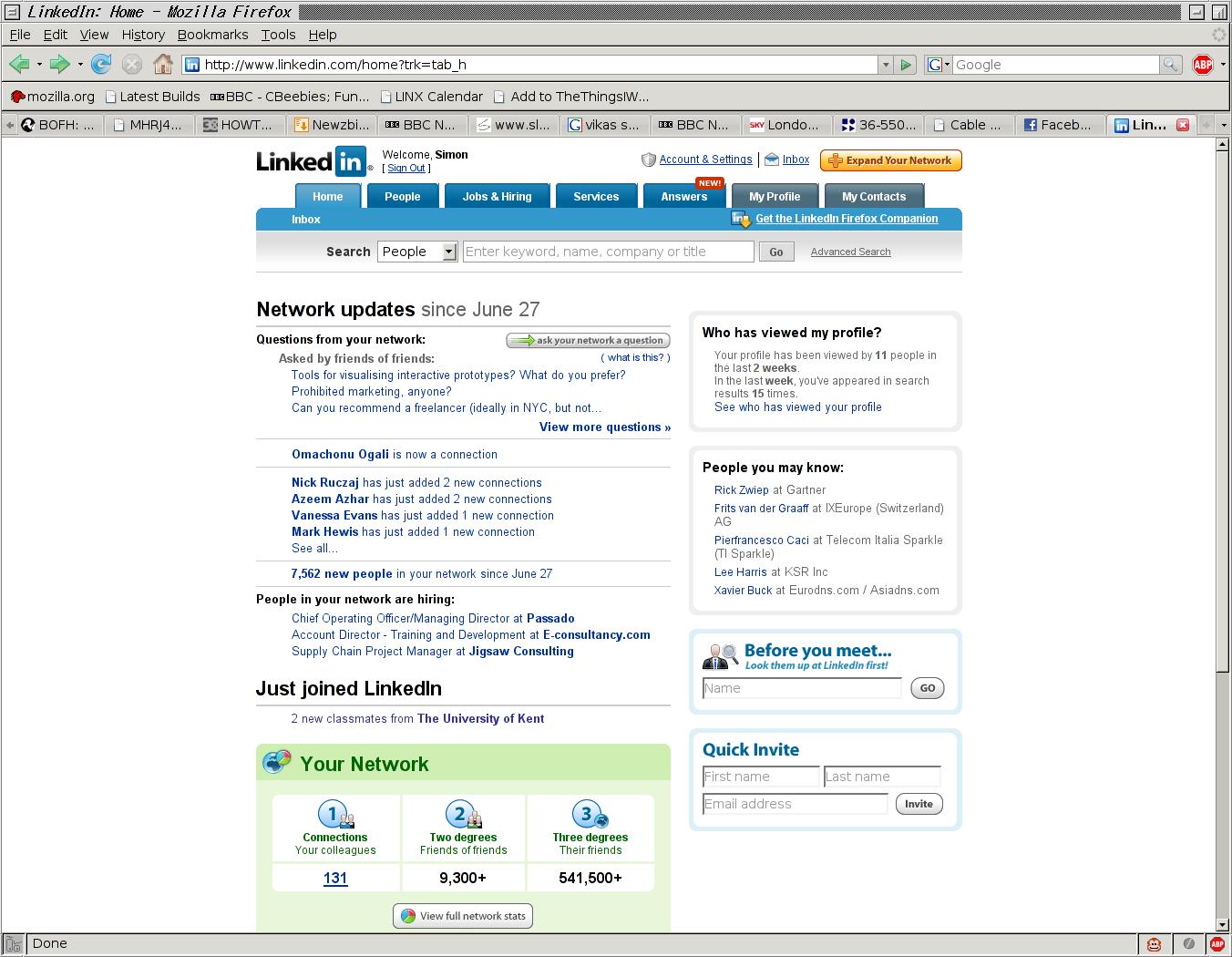Open the Bookmarks menu
Screen dimensions: 1232x957
(x=212, y=35)
